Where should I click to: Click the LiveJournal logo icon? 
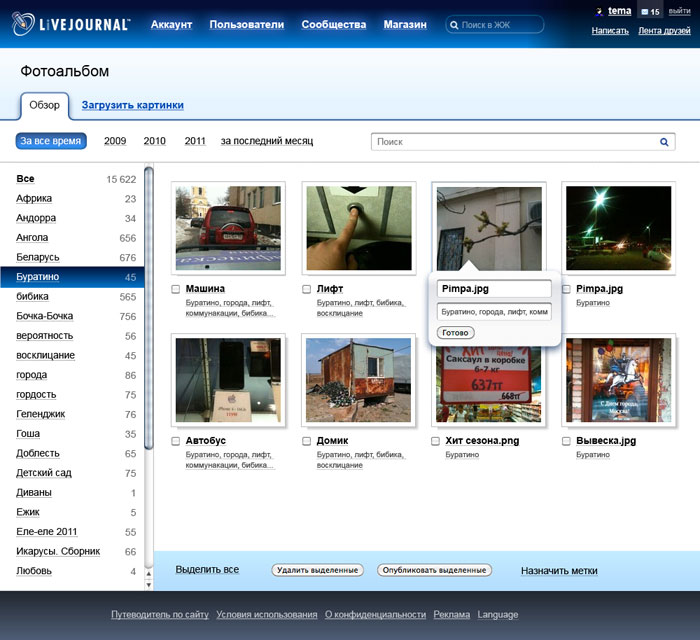[24, 25]
